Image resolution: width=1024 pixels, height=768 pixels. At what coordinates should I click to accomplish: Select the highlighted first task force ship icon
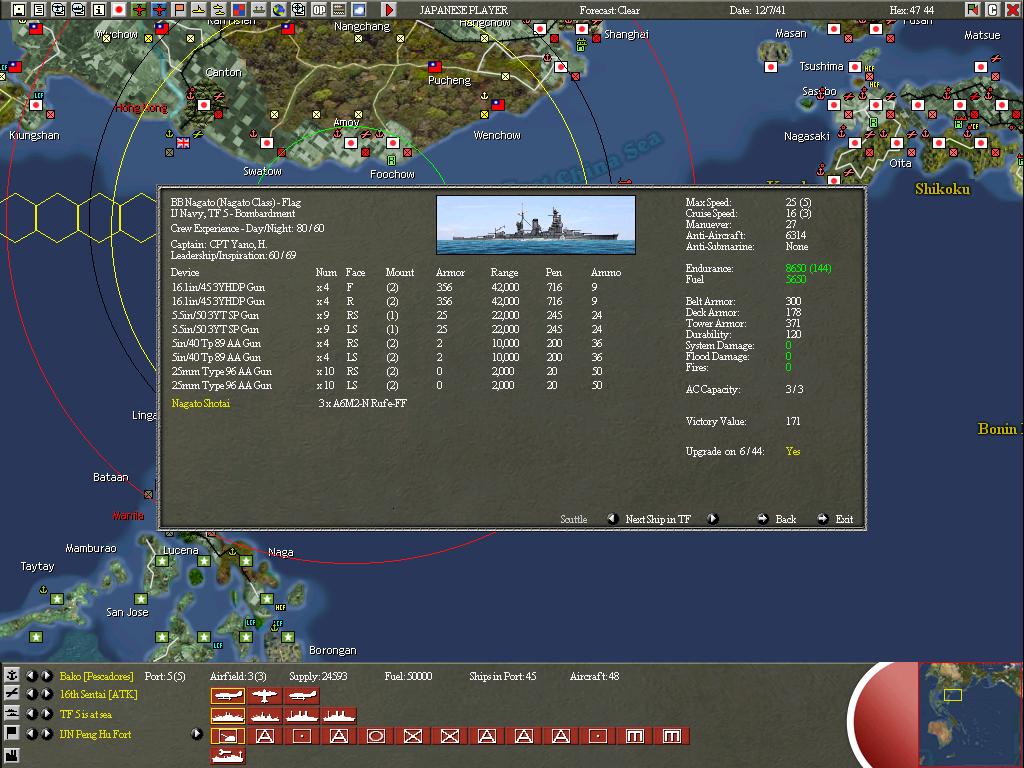click(228, 716)
